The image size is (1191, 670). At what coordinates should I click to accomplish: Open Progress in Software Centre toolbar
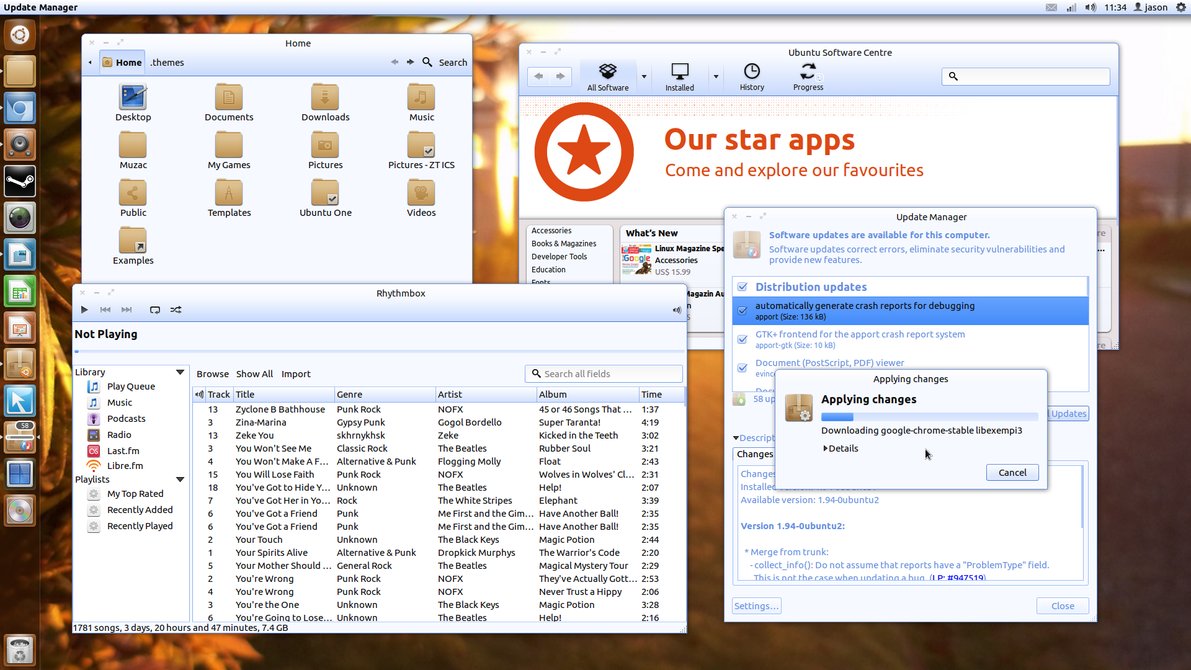[x=808, y=77]
